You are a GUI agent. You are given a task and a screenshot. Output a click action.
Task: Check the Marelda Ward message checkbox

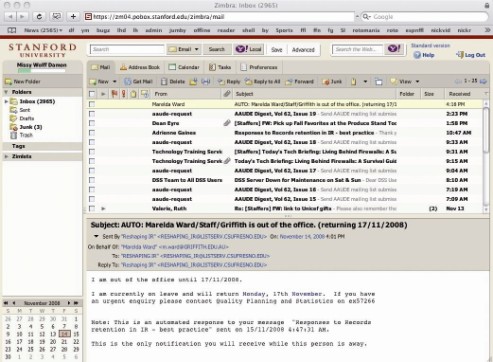92,104
